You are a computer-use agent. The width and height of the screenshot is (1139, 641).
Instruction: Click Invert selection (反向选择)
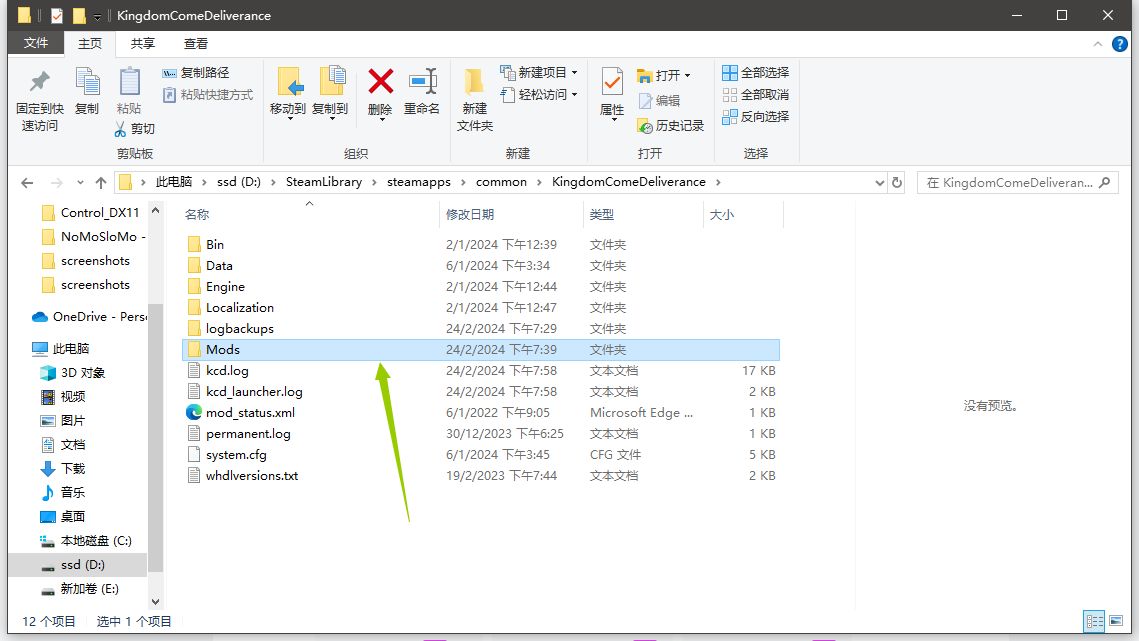755,116
